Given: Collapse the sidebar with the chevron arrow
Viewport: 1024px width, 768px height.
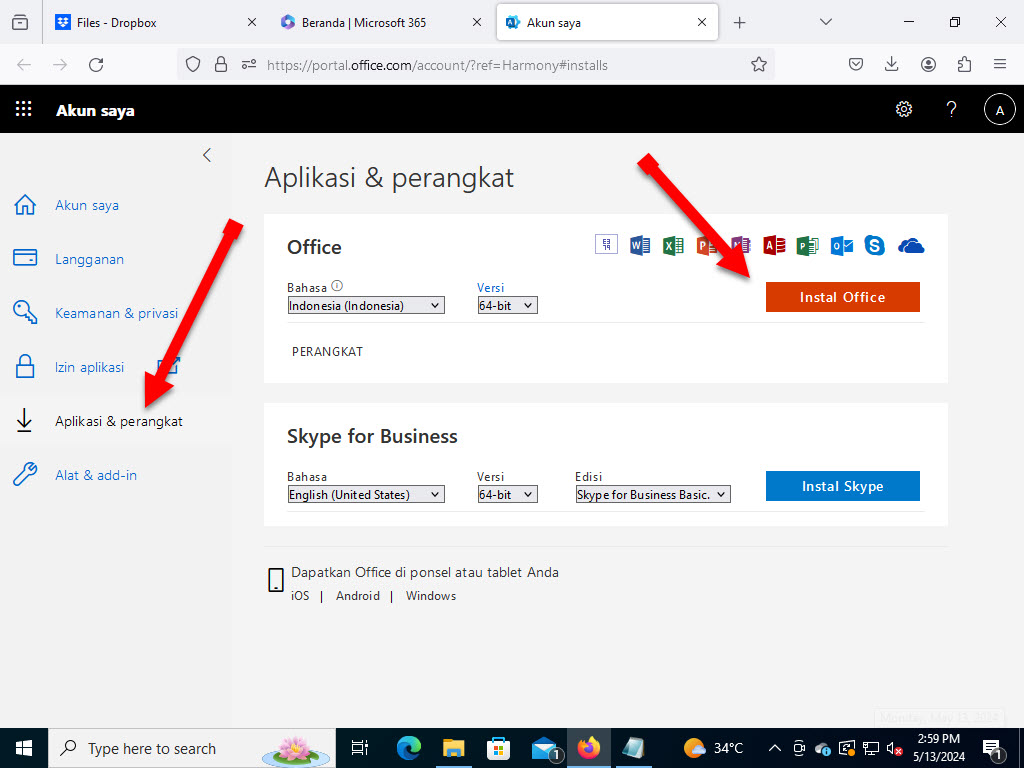Looking at the screenshot, I should (x=206, y=155).
